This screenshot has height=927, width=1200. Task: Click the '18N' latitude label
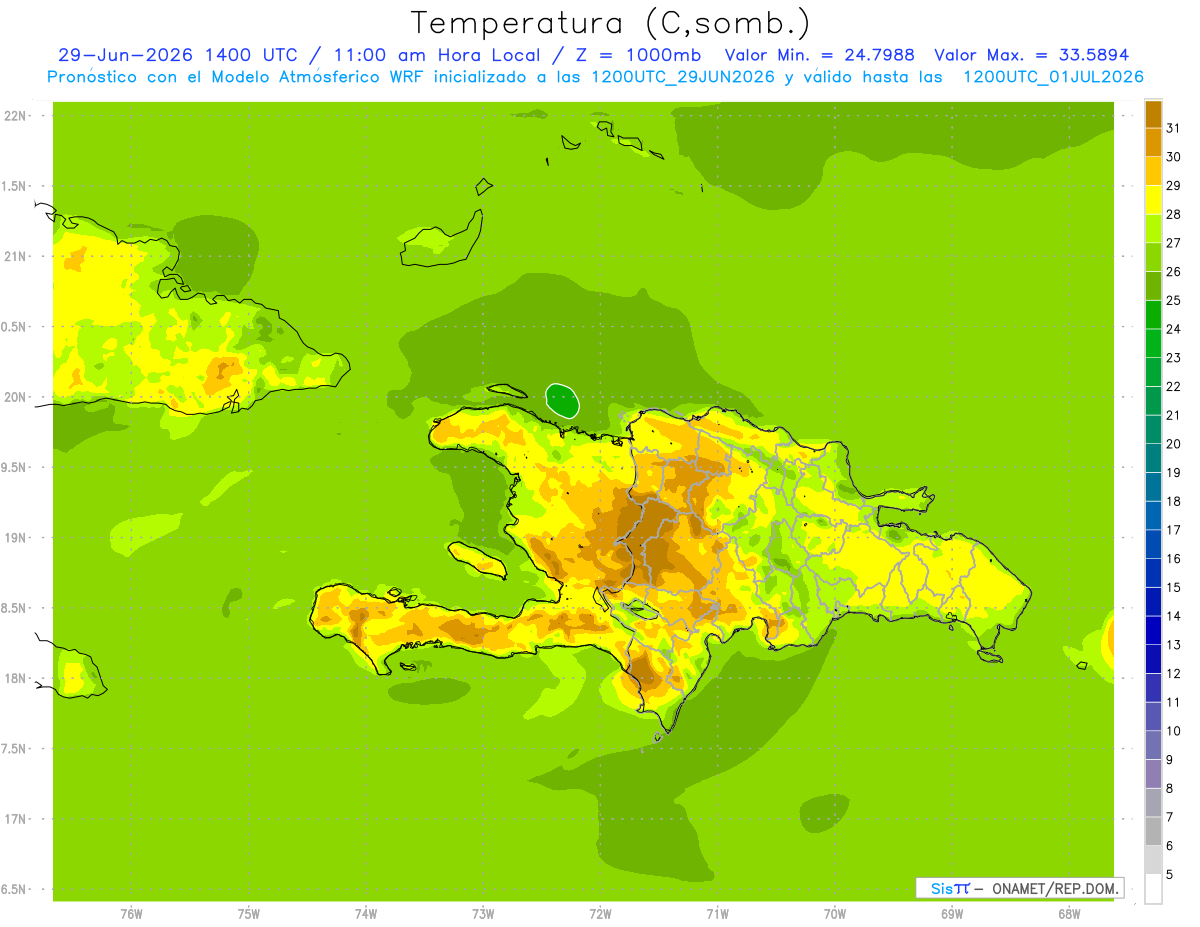(x=15, y=678)
